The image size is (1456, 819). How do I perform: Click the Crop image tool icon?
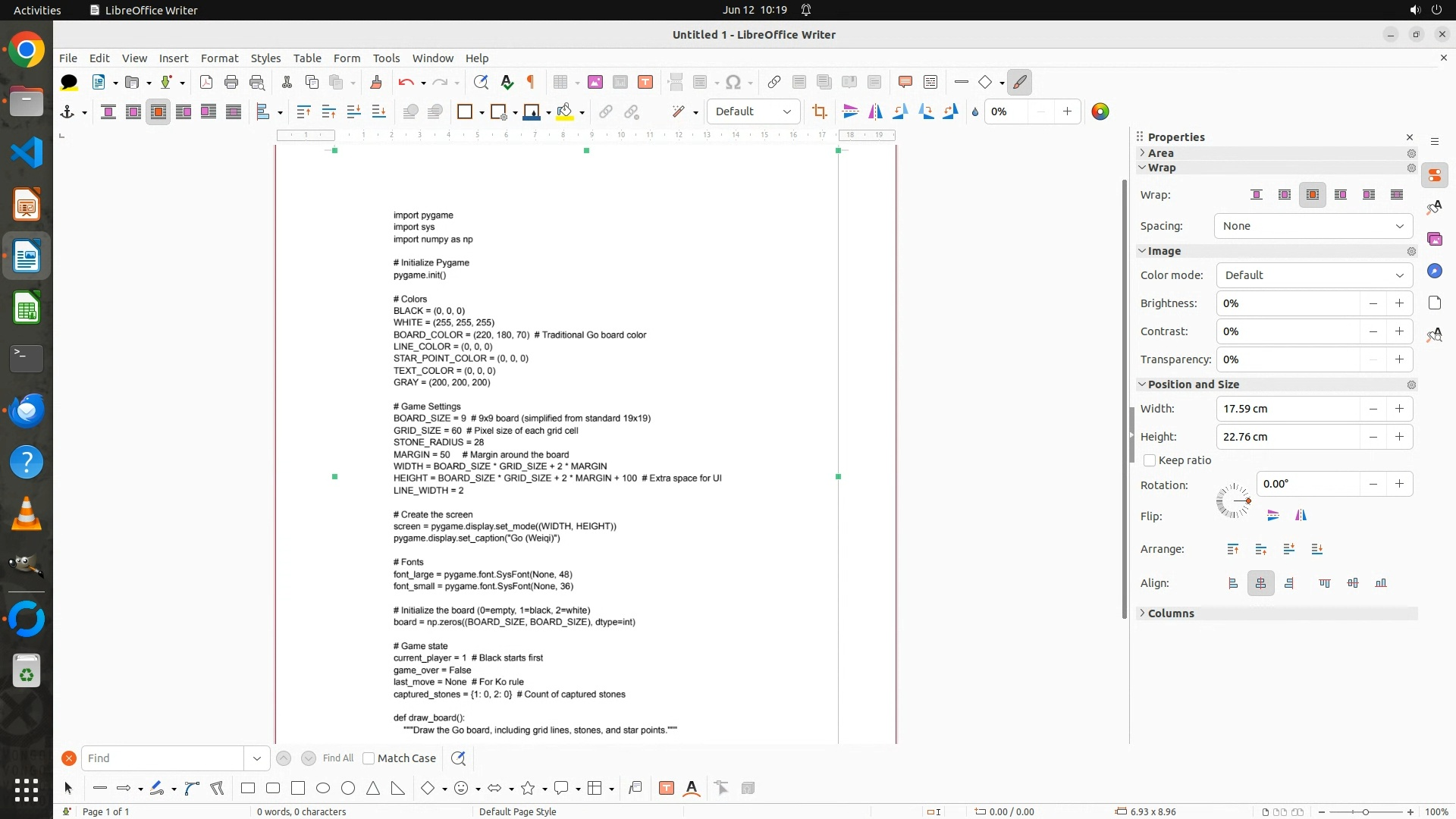pyautogui.click(x=819, y=112)
